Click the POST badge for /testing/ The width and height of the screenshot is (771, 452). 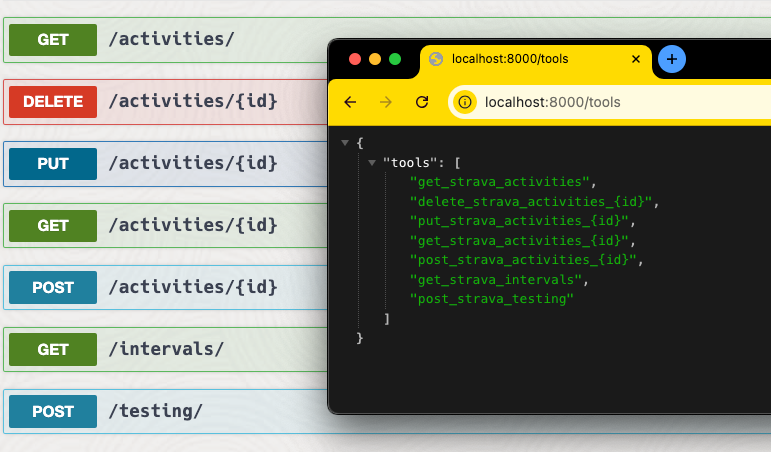tap(53, 412)
